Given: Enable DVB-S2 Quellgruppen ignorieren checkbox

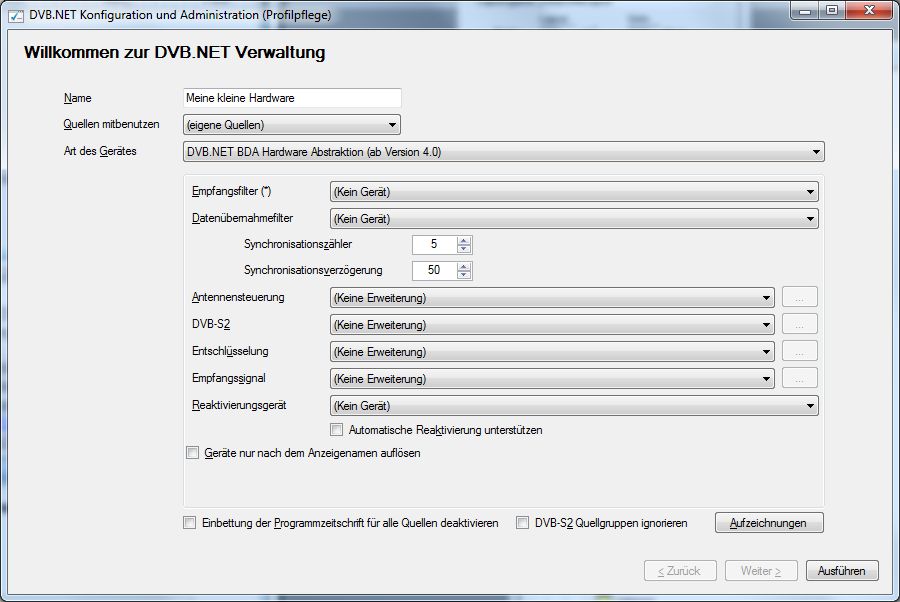Looking at the screenshot, I should 523,523.
